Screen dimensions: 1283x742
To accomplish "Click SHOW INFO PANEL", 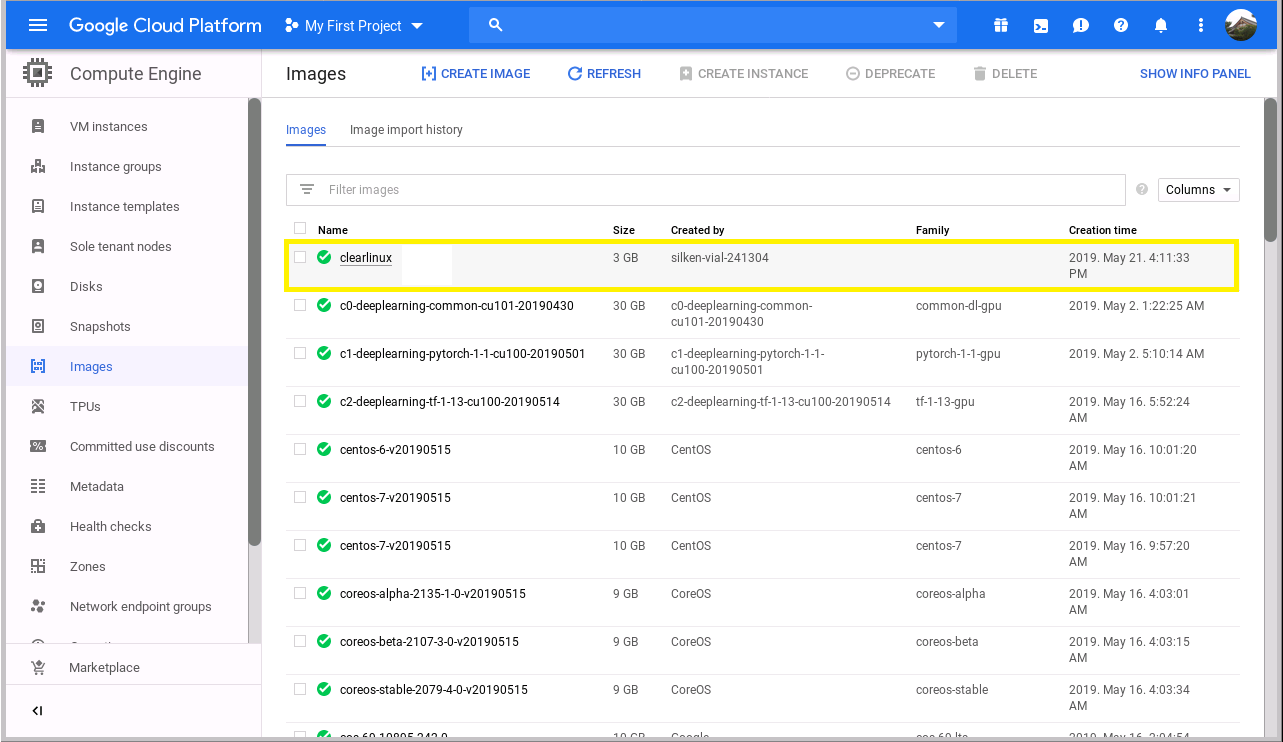I will 1195,74.
